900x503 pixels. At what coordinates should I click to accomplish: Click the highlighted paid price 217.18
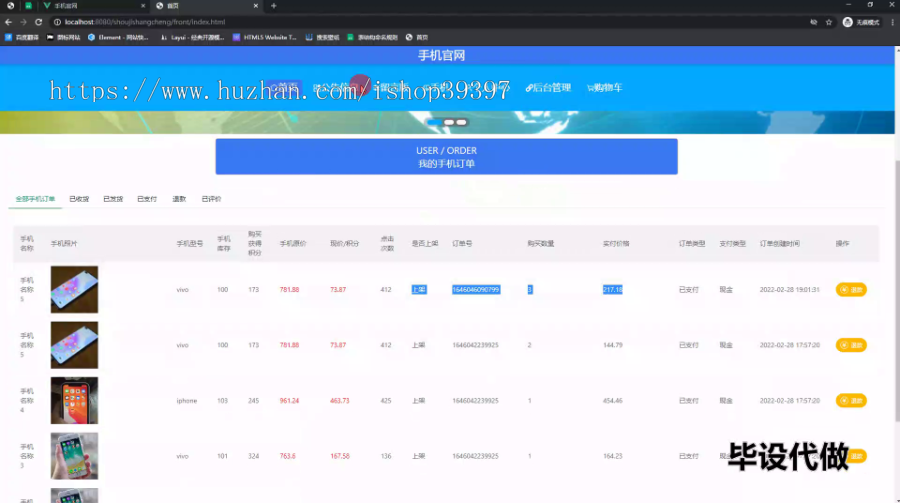pos(612,289)
